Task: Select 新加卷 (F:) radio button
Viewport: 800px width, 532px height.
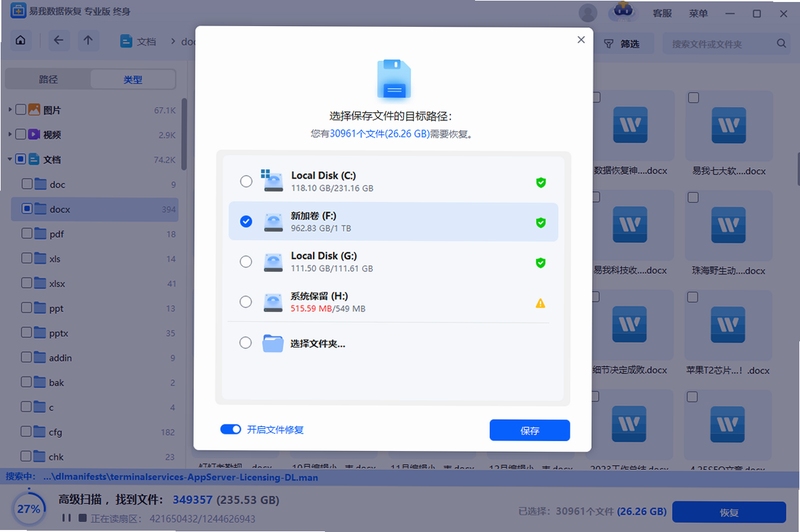Action: (x=246, y=221)
